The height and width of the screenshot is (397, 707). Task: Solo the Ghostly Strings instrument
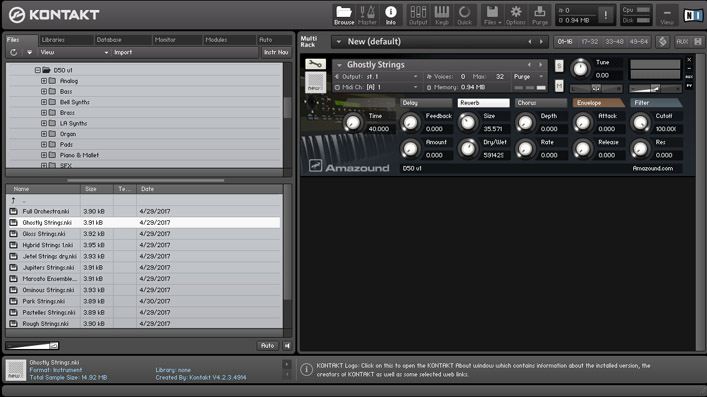tap(559, 66)
